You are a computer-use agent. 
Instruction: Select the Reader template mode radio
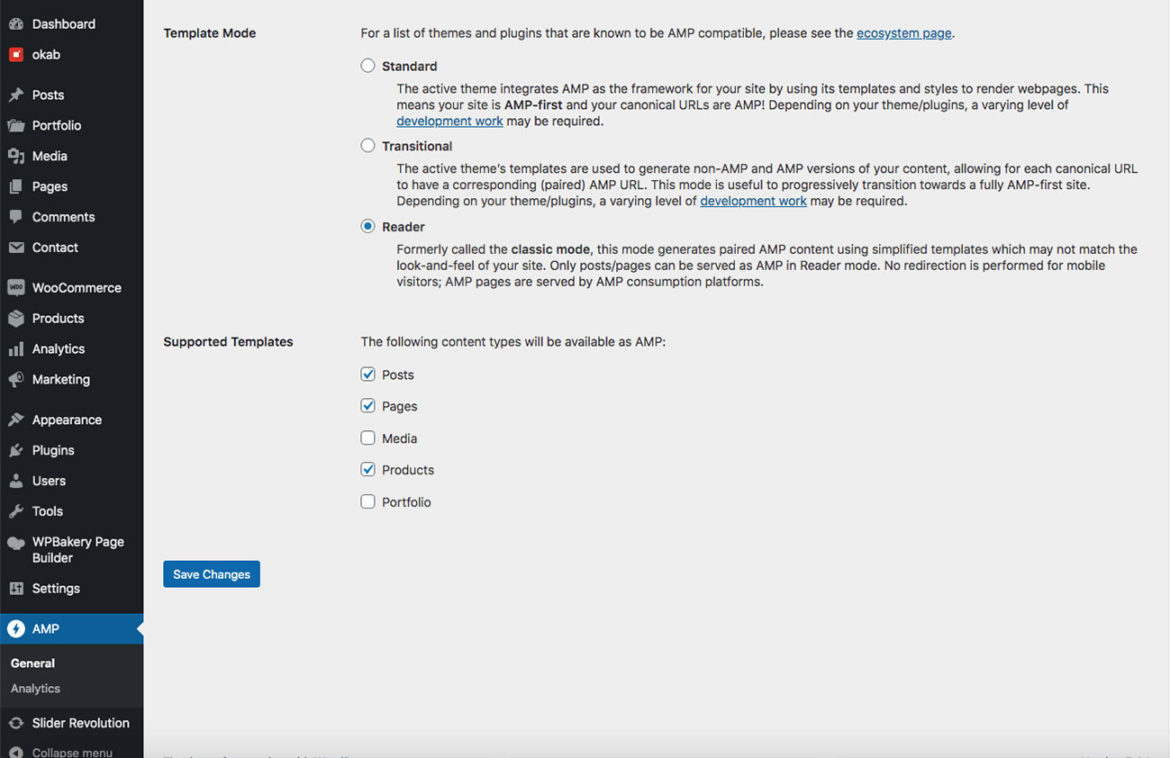tap(368, 226)
